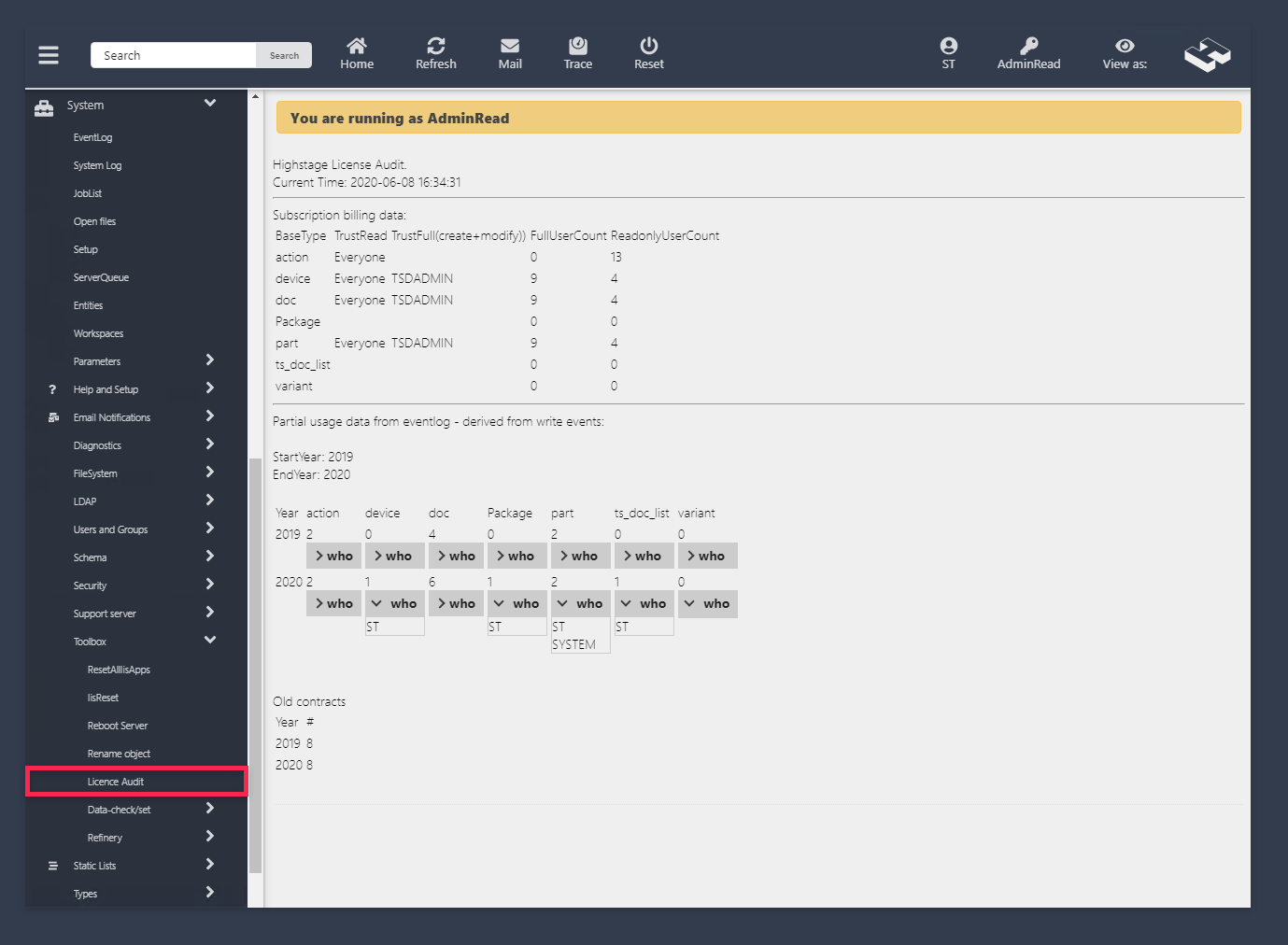
Task: Click inside the Search input field
Action: click(174, 55)
